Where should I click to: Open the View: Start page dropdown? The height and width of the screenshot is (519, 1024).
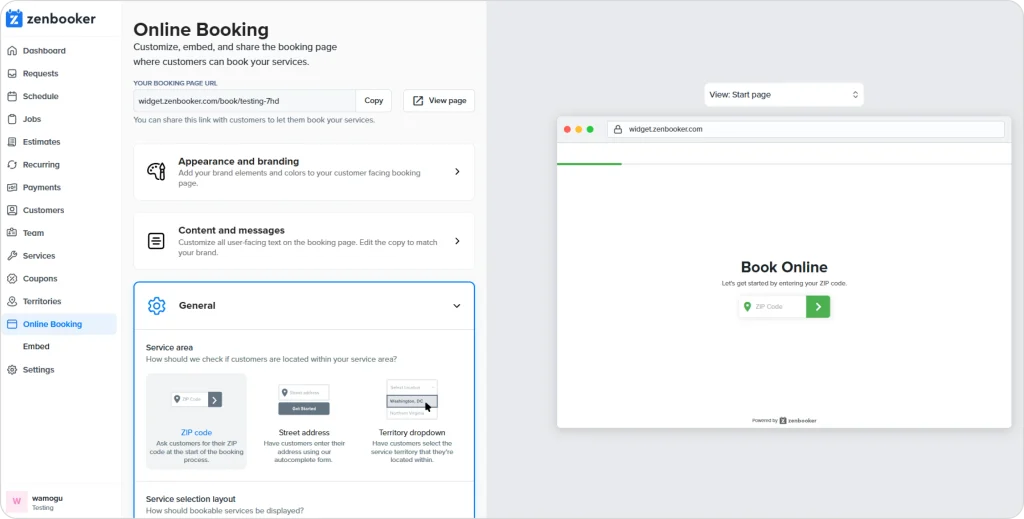click(x=784, y=95)
